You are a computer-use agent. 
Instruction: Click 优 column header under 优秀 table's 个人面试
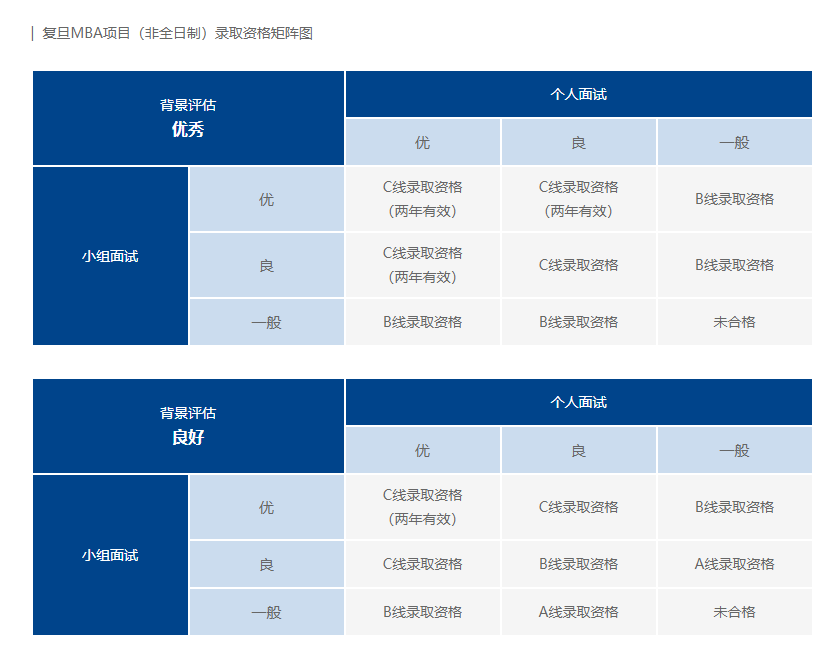click(422, 142)
